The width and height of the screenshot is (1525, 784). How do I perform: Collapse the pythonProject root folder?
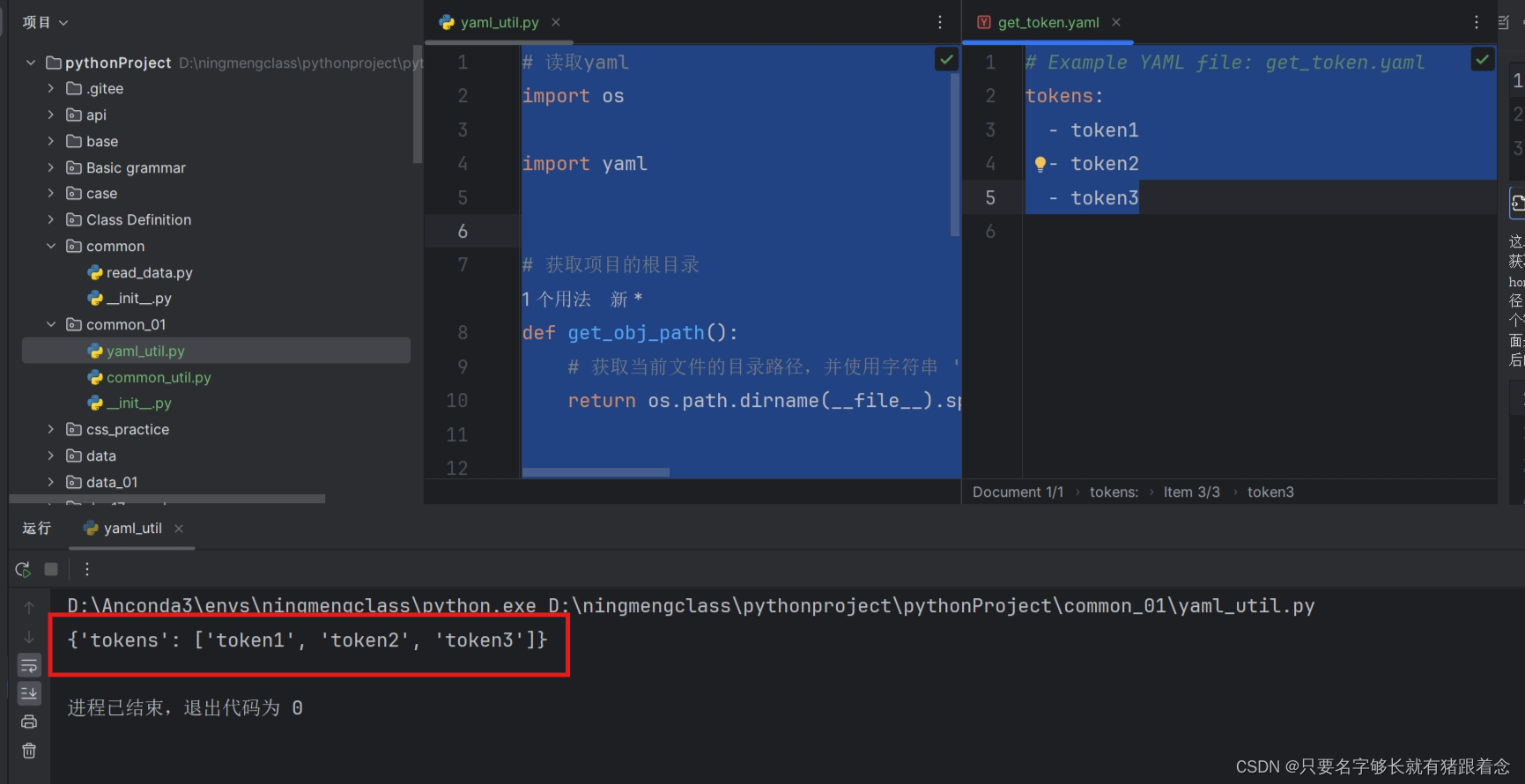[x=31, y=63]
